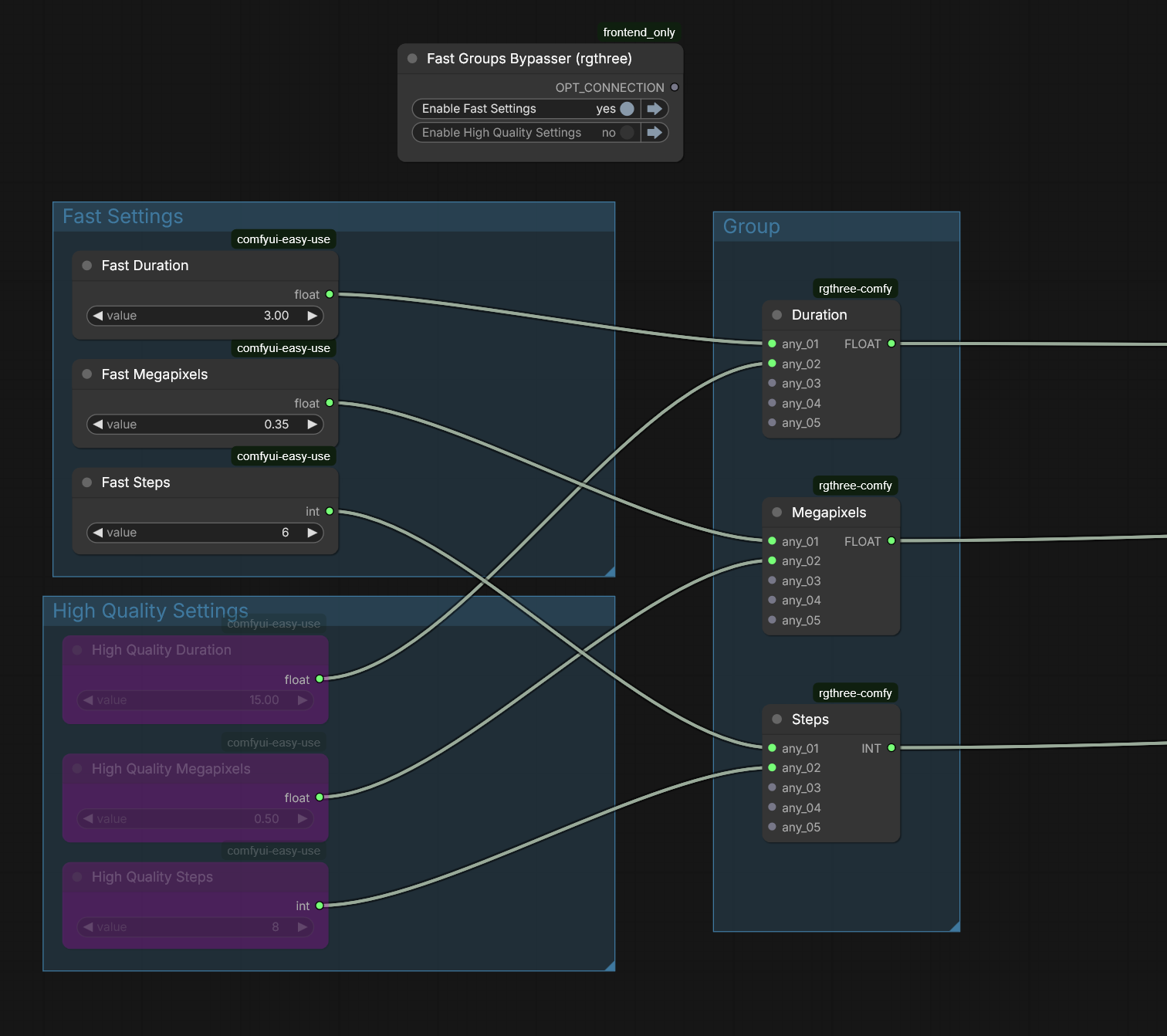Click any_03 input port on Steps node
The height and width of the screenshot is (1036, 1167).
772,787
